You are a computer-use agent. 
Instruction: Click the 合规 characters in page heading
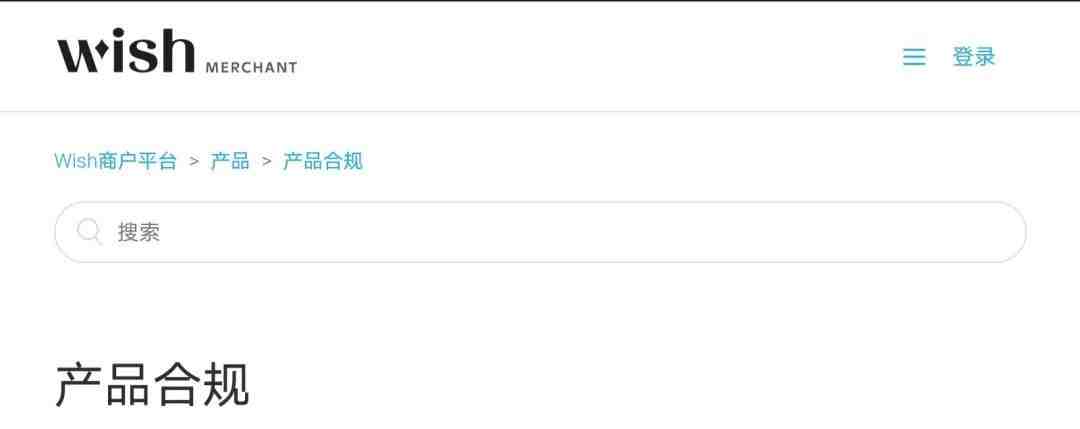(201, 385)
